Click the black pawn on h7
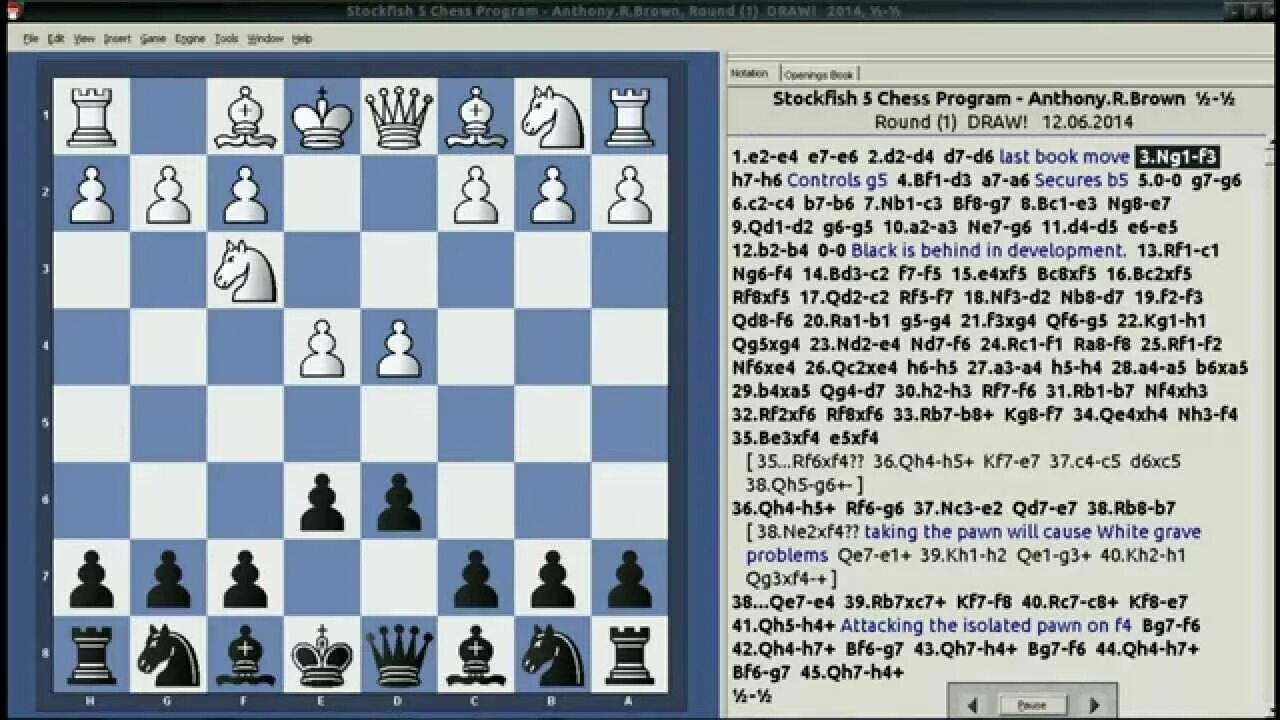 click(x=92, y=578)
